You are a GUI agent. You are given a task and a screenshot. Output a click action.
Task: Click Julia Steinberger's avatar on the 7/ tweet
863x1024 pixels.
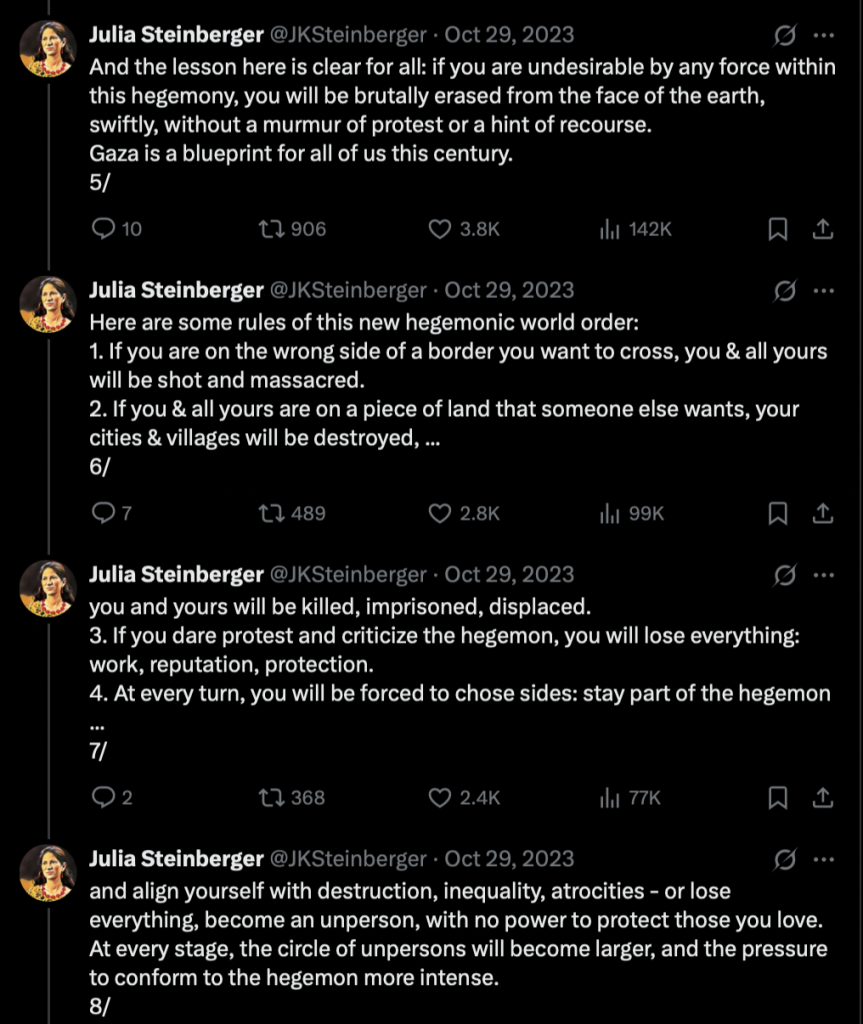point(47,589)
